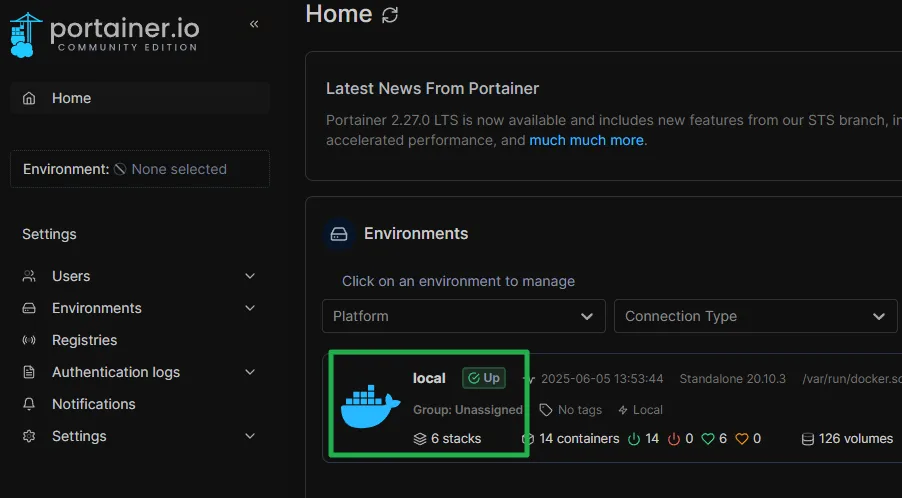
Task: Expand the Users sidebar section
Action: (250, 276)
